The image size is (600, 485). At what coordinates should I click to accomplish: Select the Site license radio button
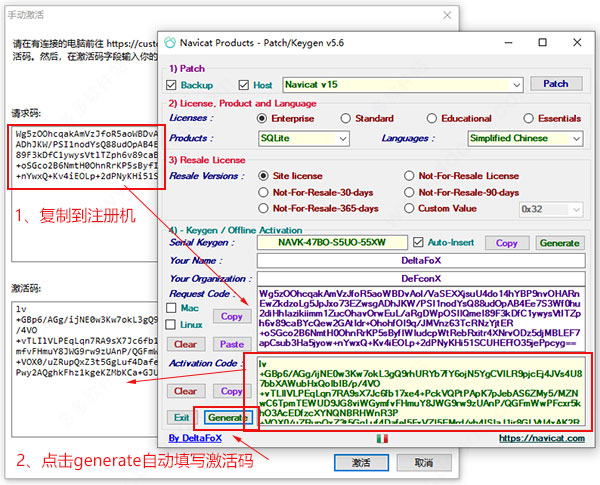pyautogui.click(x=263, y=176)
